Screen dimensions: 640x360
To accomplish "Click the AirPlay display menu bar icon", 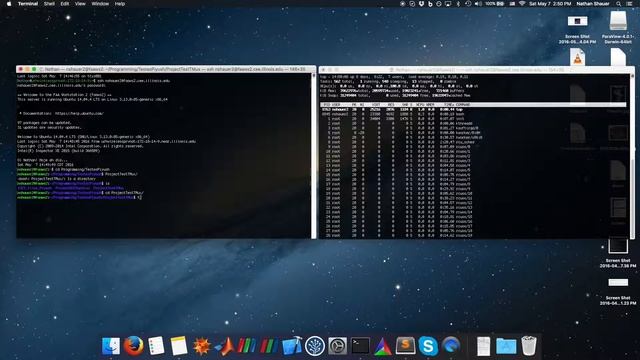I will (x=448, y=4).
